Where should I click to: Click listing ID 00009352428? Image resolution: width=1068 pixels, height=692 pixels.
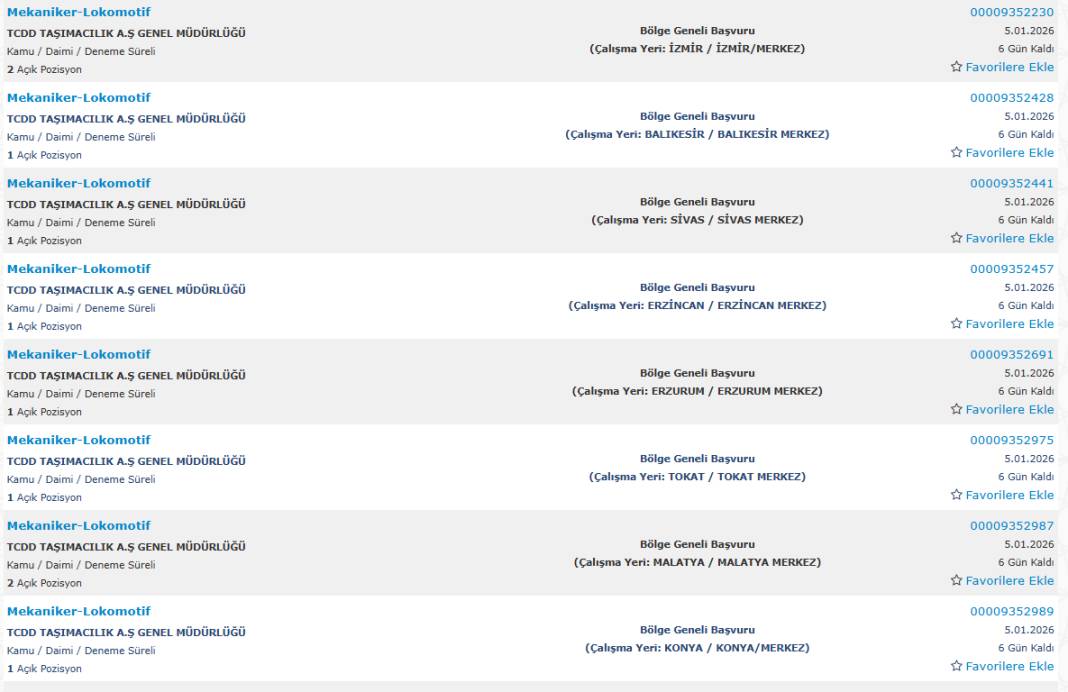1011,98
